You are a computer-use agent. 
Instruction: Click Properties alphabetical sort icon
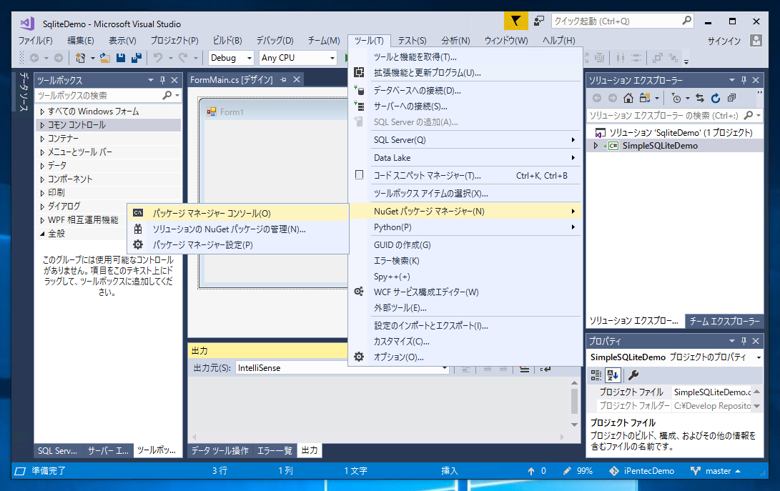pyautogui.click(x=613, y=375)
